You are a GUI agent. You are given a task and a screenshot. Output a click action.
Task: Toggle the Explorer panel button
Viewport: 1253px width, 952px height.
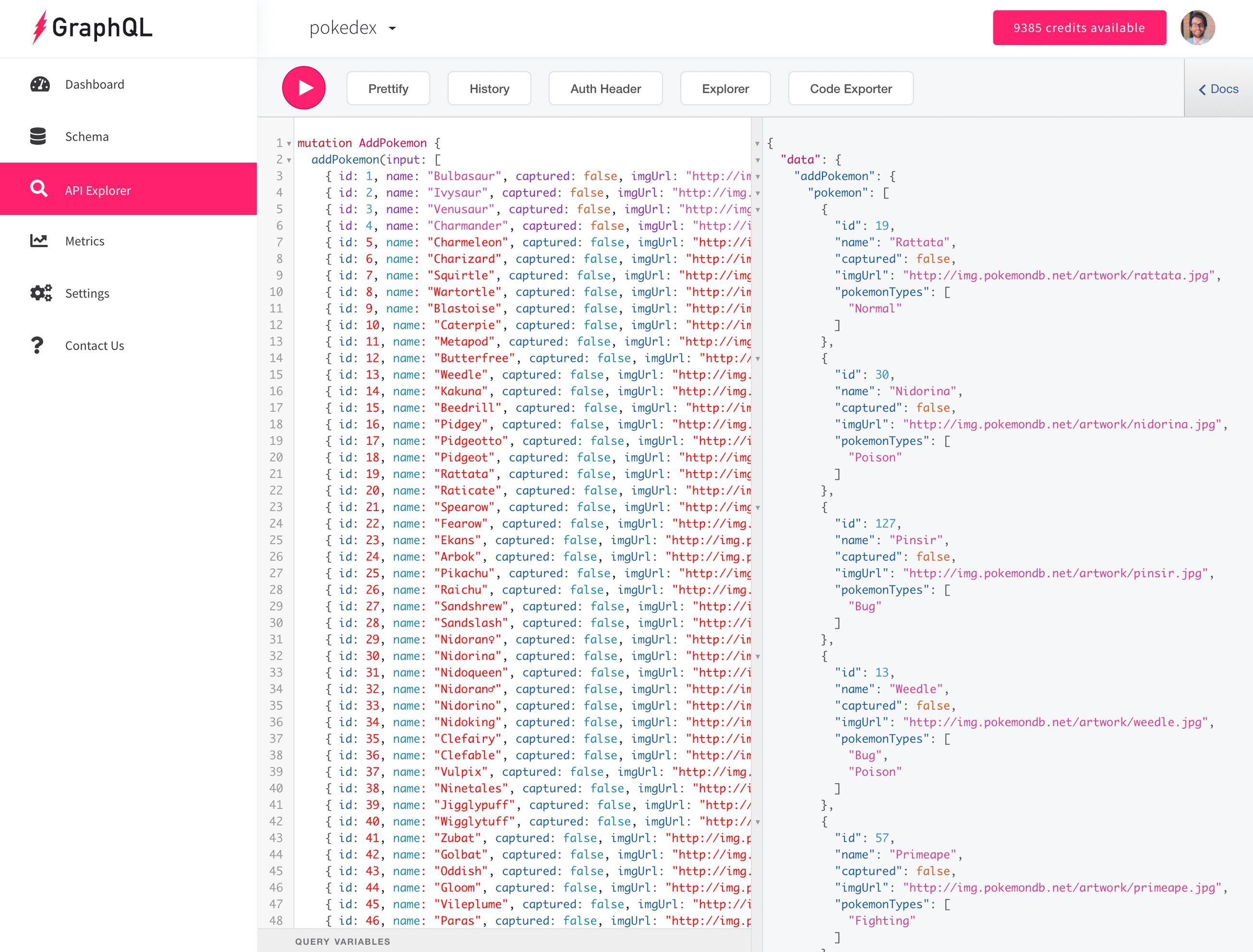tap(725, 88)
